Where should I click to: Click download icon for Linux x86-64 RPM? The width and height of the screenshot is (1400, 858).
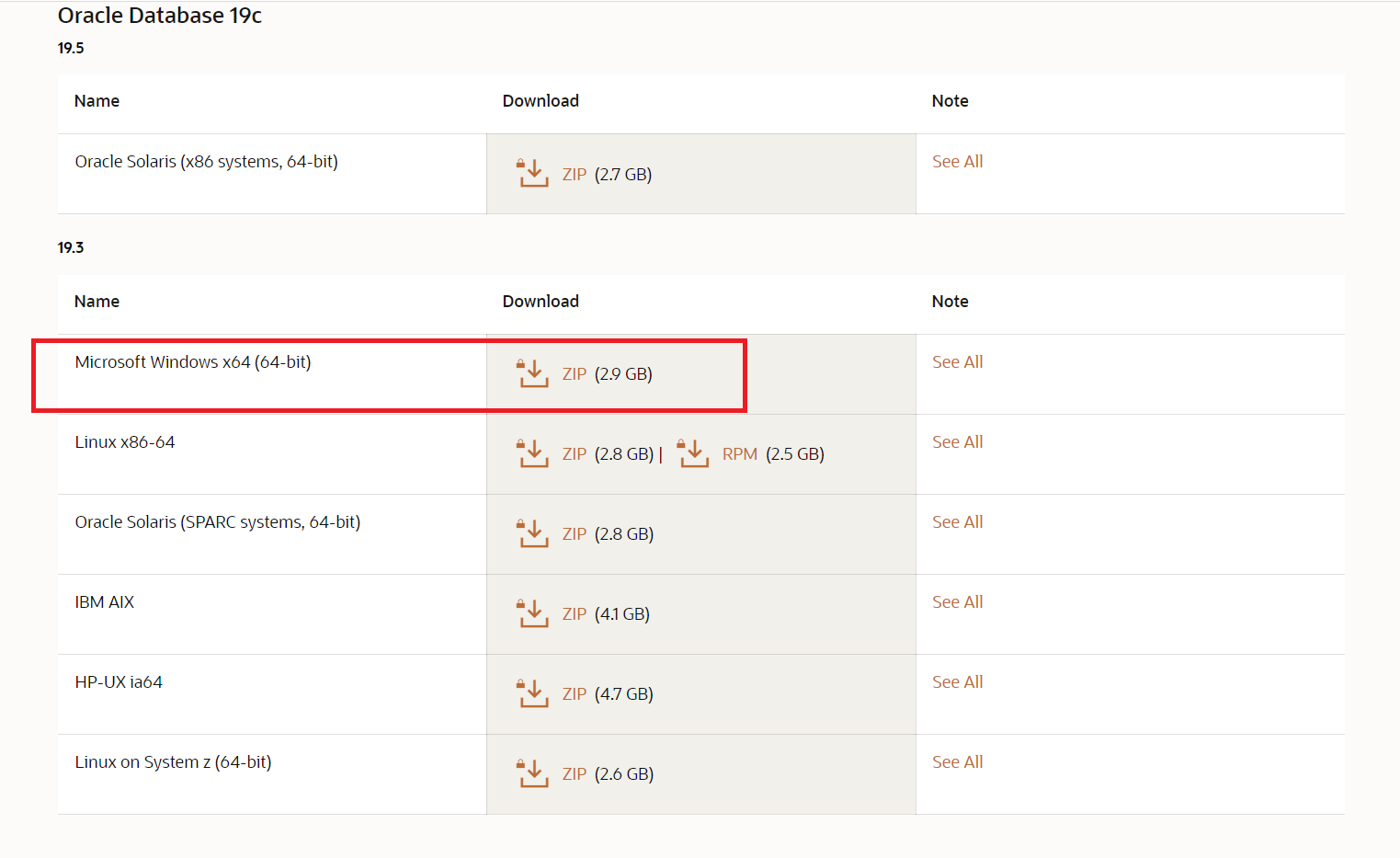[x=693, y=452]
